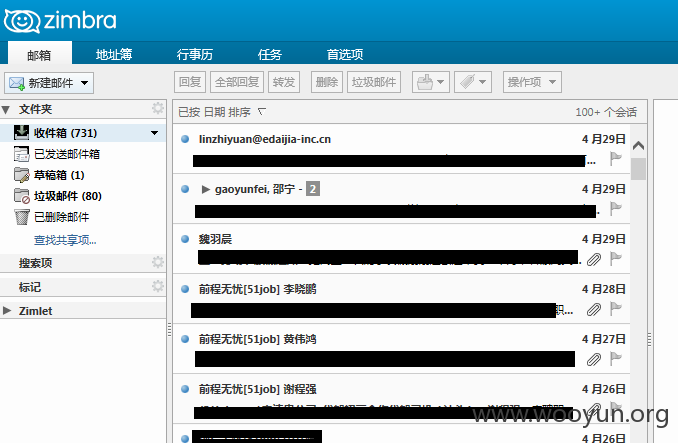Toggle unread dot on gaoyunfei conversation
Screen dimensions: 678x443
point(185,189)
